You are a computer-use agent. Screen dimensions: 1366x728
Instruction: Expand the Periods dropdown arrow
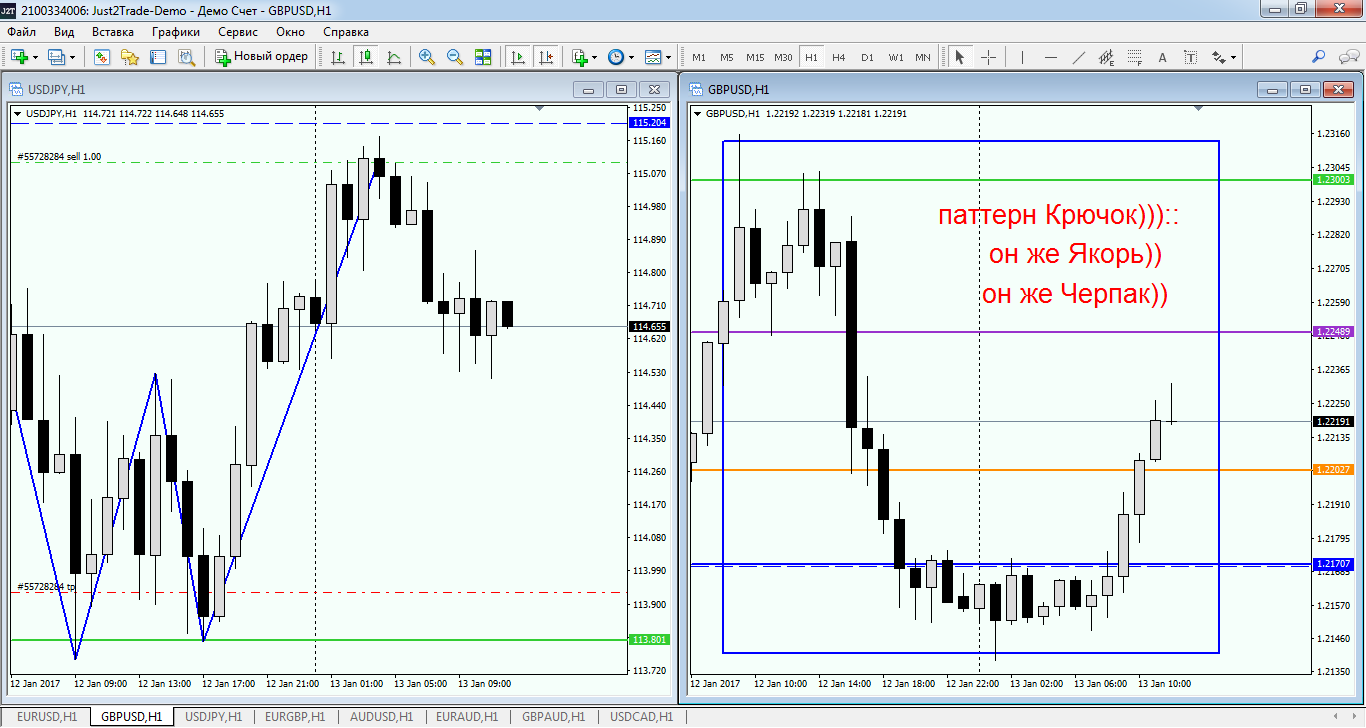631,57
